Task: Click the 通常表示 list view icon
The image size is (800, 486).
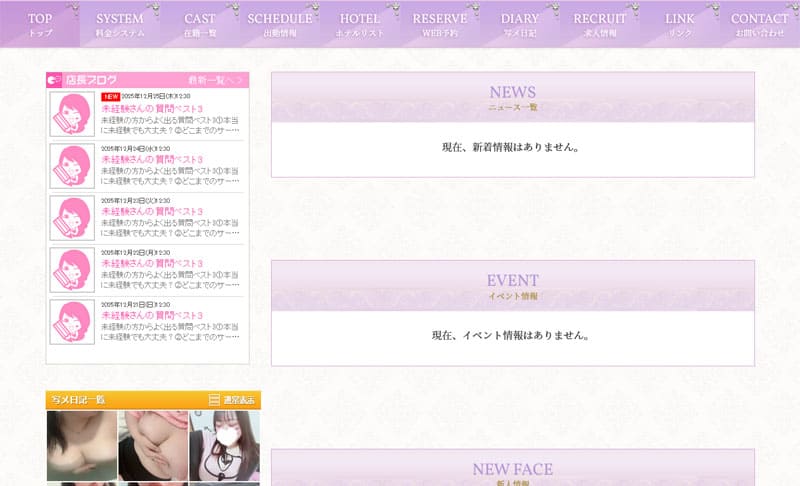Action: (x=214, y=400)
